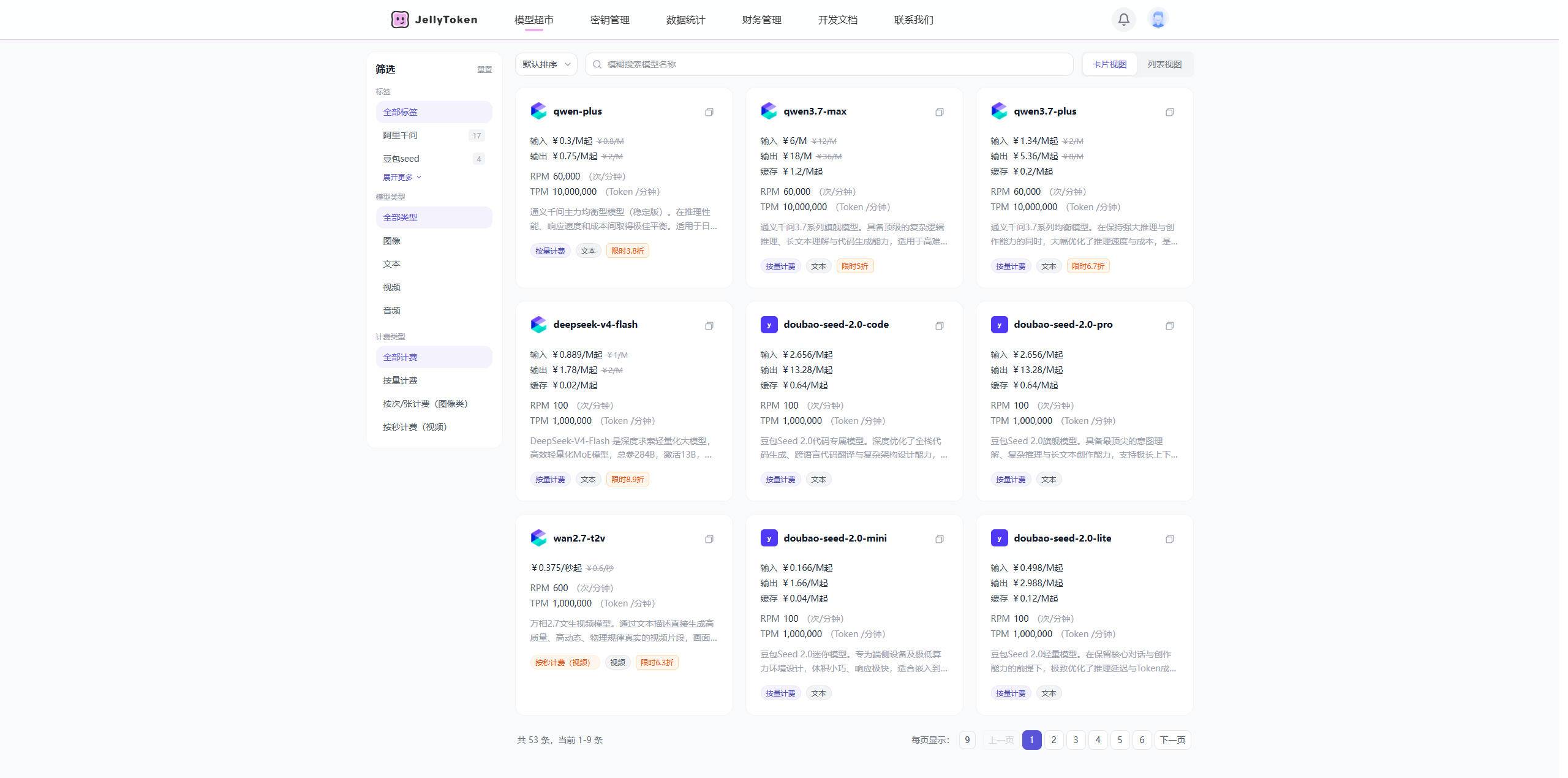Select the 按秒计费（视频） billing filter

(434, 427)
